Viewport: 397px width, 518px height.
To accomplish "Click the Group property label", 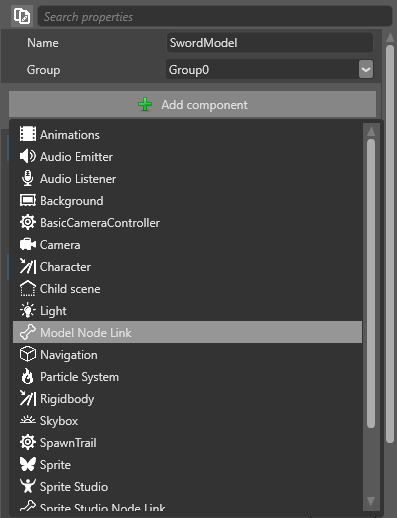I will (43, 70).
